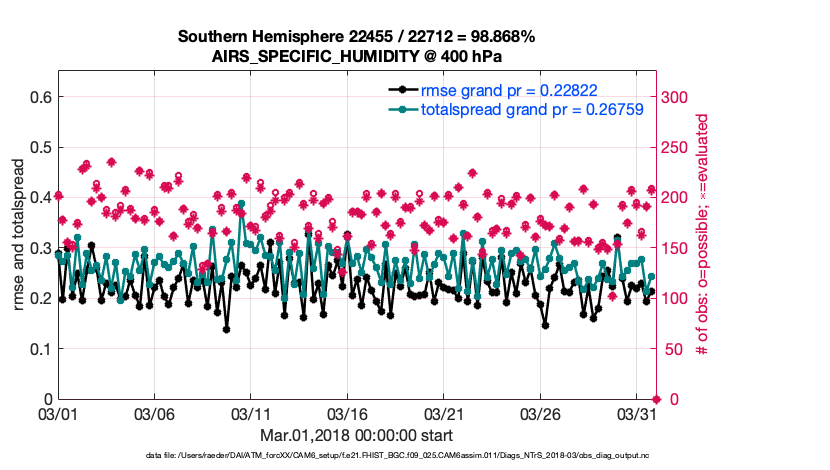Click the 0.3 left y-axis tick label
The height and width of the screenshot is (470, 830).
coord(40,248)
